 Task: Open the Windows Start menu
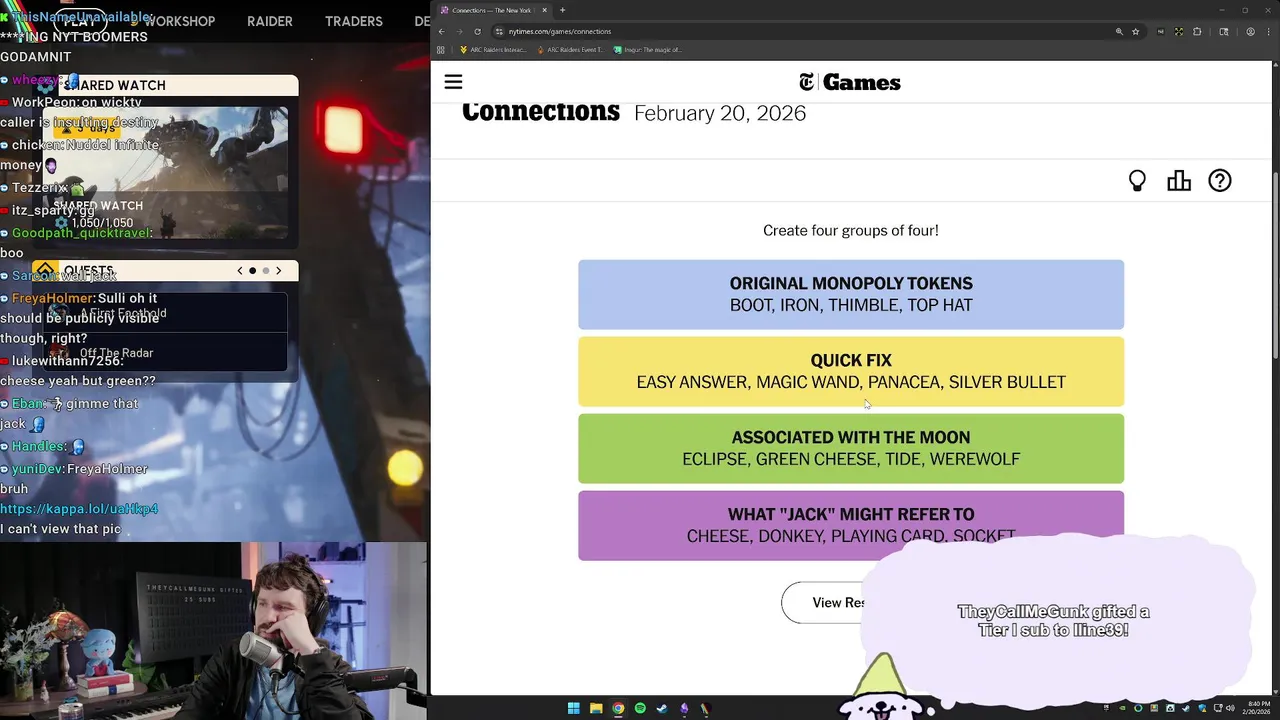tap(573, 709)
